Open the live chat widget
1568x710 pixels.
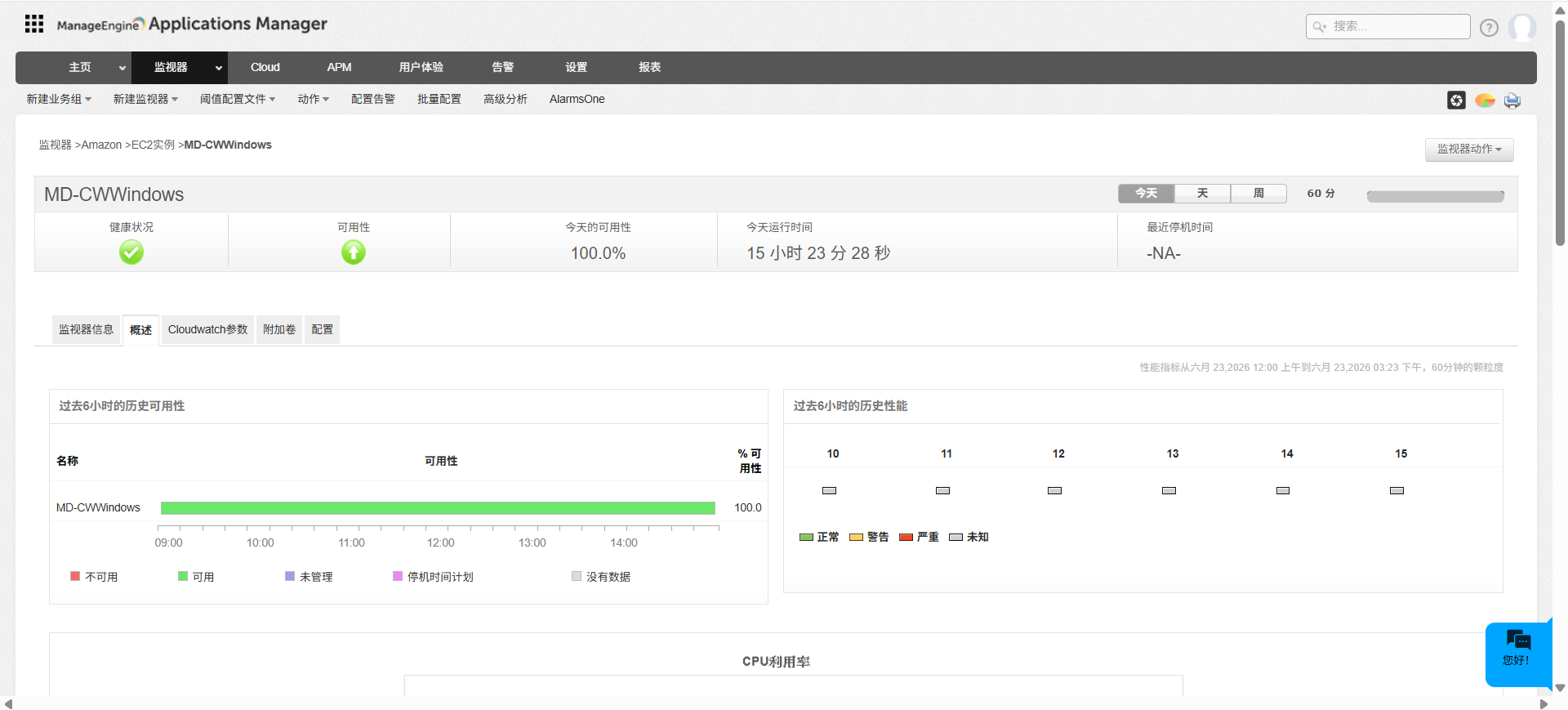(x=1518, y=654)
